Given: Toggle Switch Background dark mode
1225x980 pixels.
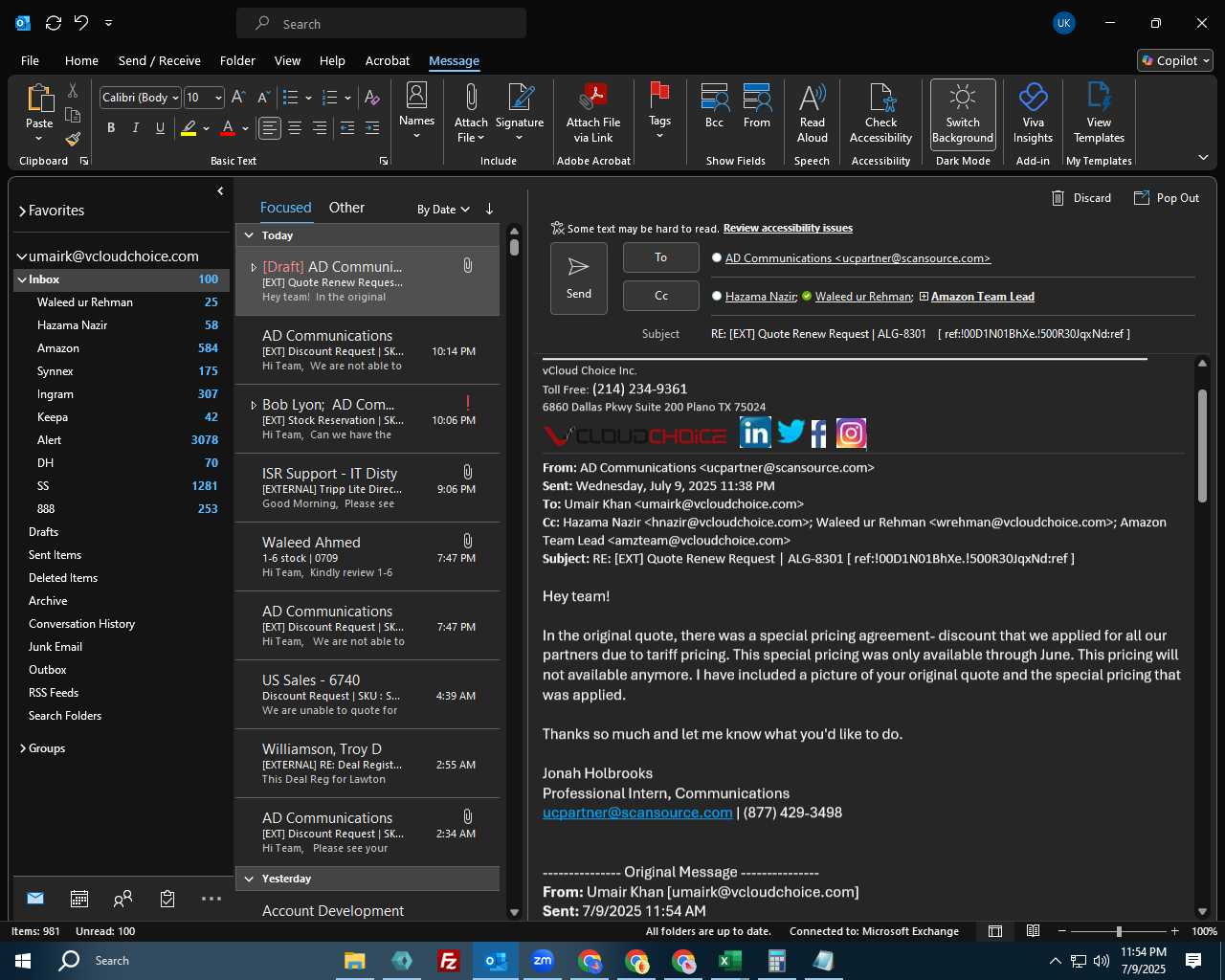Looking at the screenshot, I should (963, 115).
